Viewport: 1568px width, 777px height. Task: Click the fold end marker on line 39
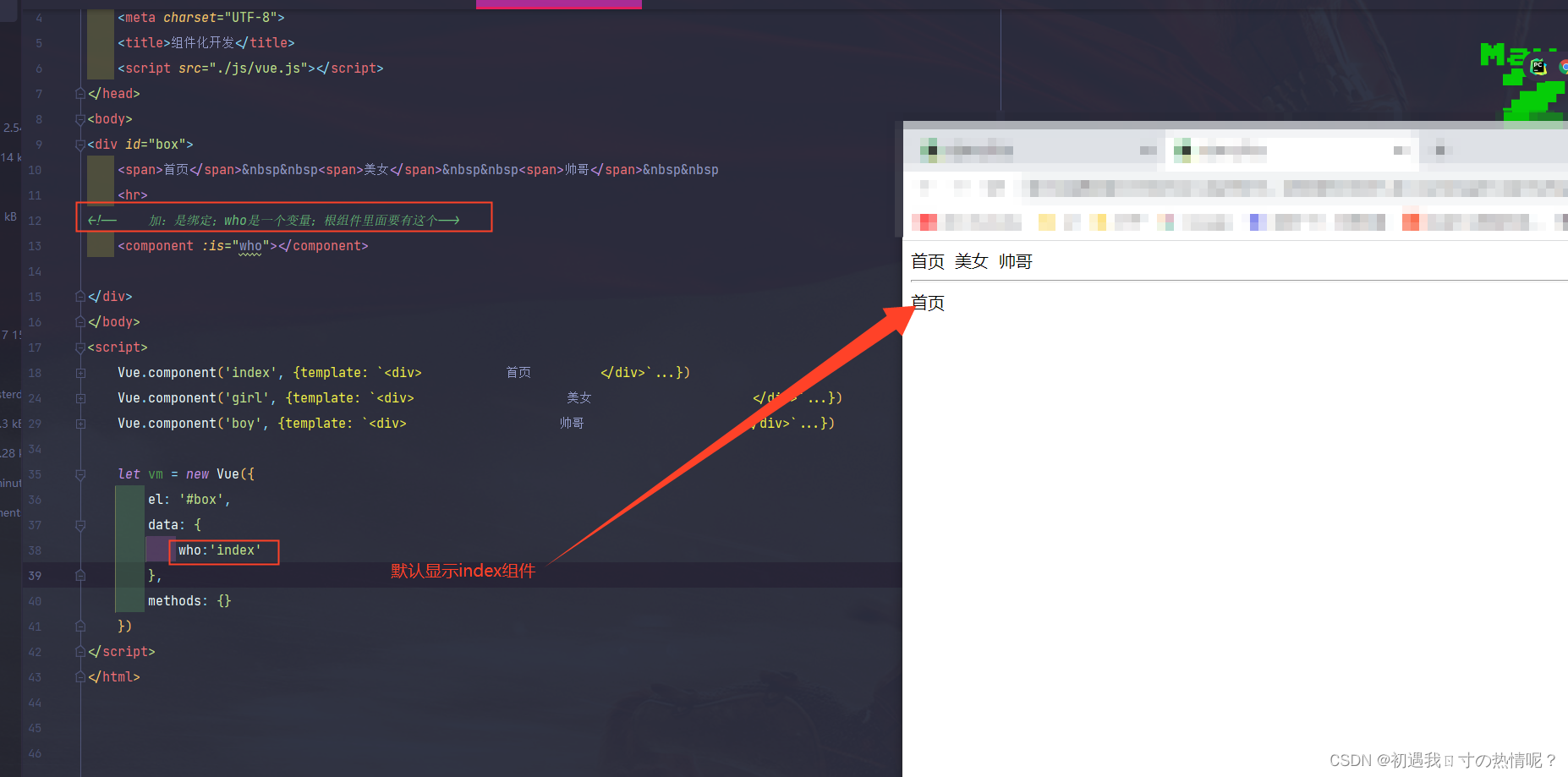80,576
